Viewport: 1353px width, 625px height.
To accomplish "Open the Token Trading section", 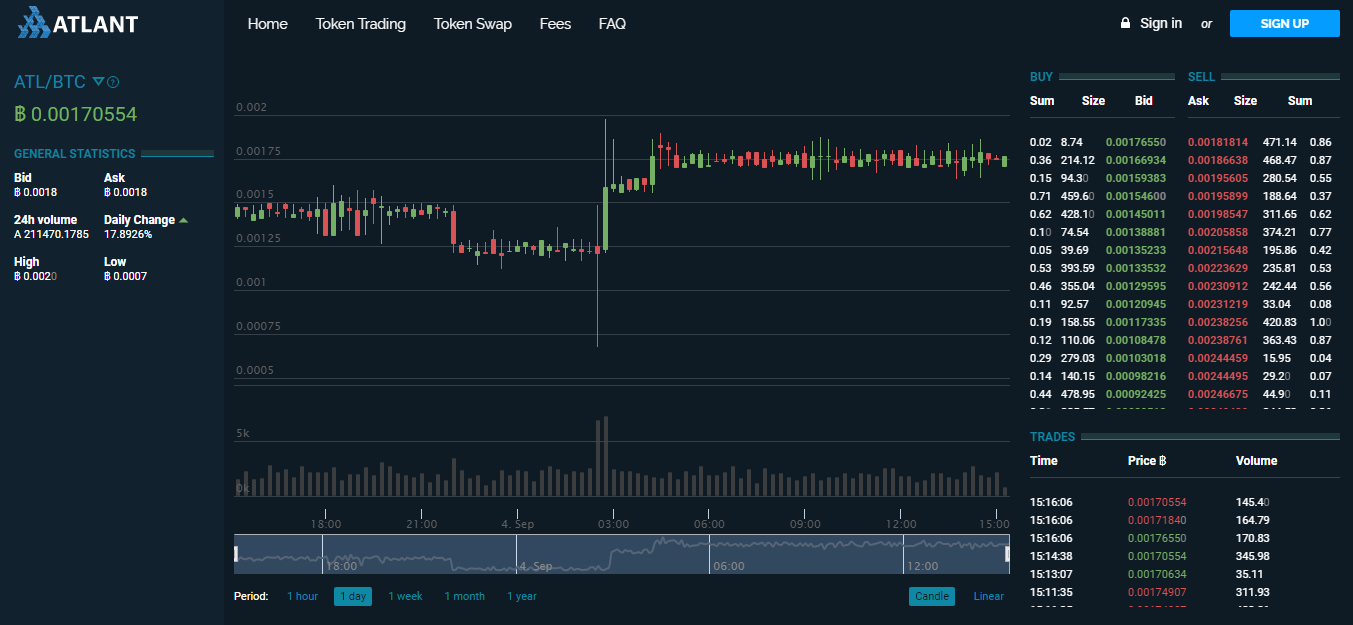I will 361,24.
